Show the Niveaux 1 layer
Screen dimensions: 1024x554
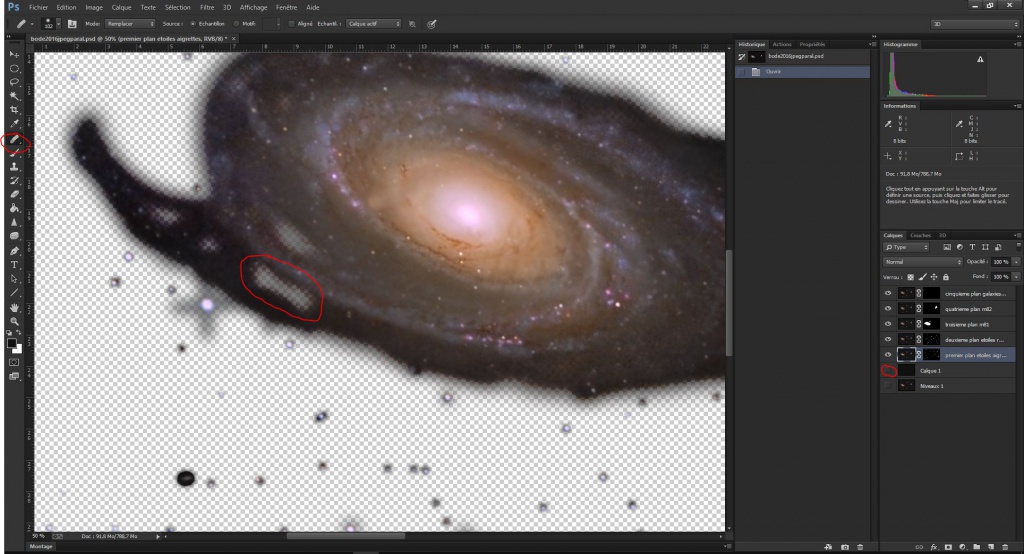888,385
